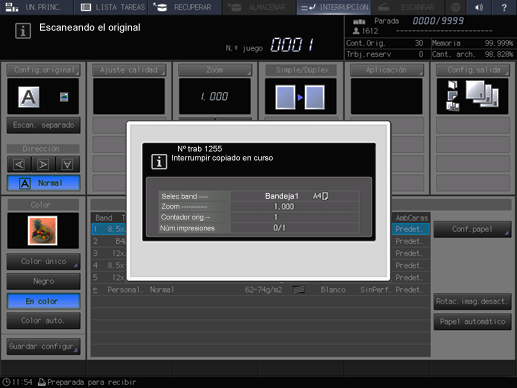Screen dimensions: 517x388
Task: Open Color único options
Action: pyautogui.click(x=43, y=262)
